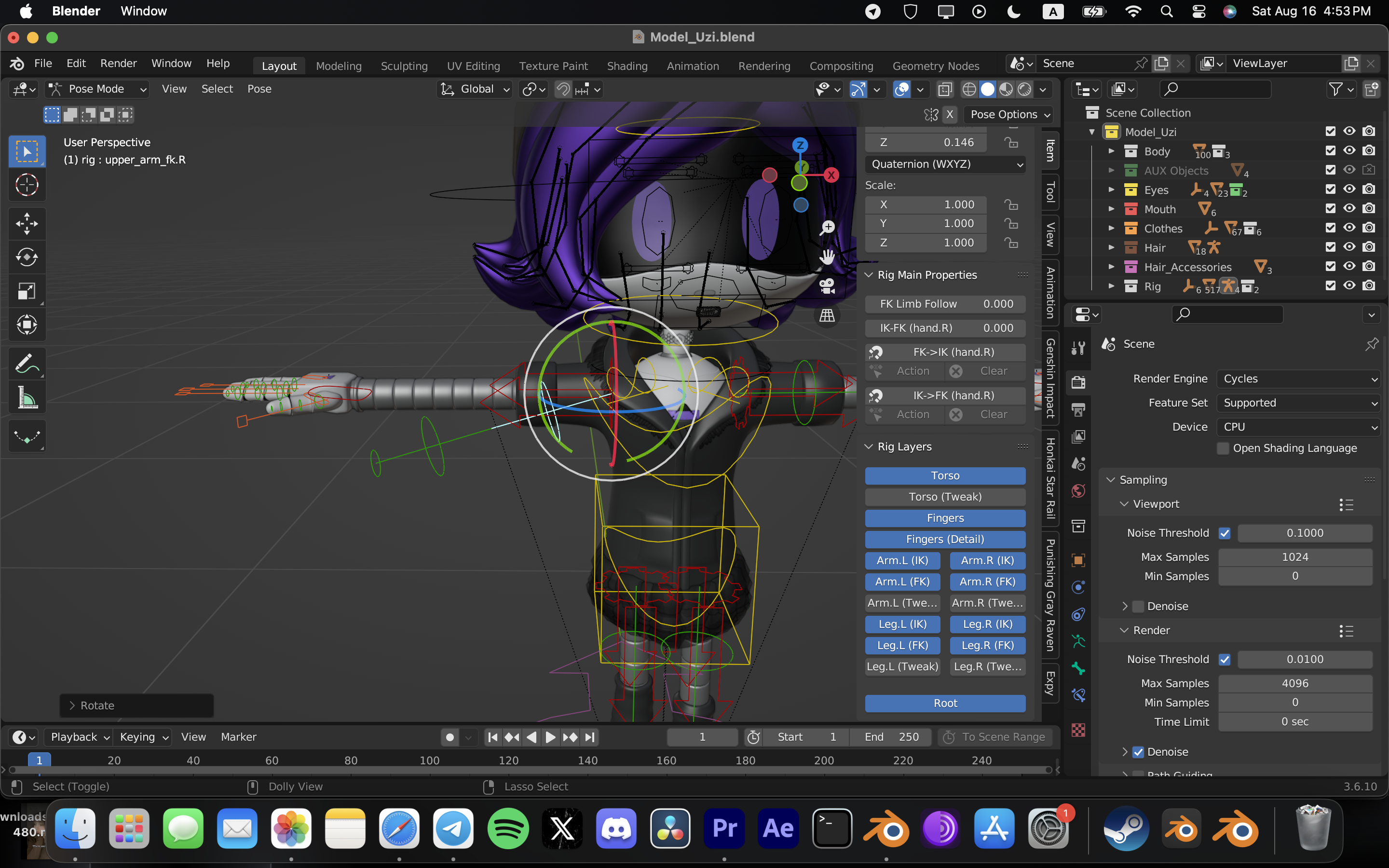The image size is (1389, 868).
Task: Select the Move tool in toolbar
Action: coord(27,223)
